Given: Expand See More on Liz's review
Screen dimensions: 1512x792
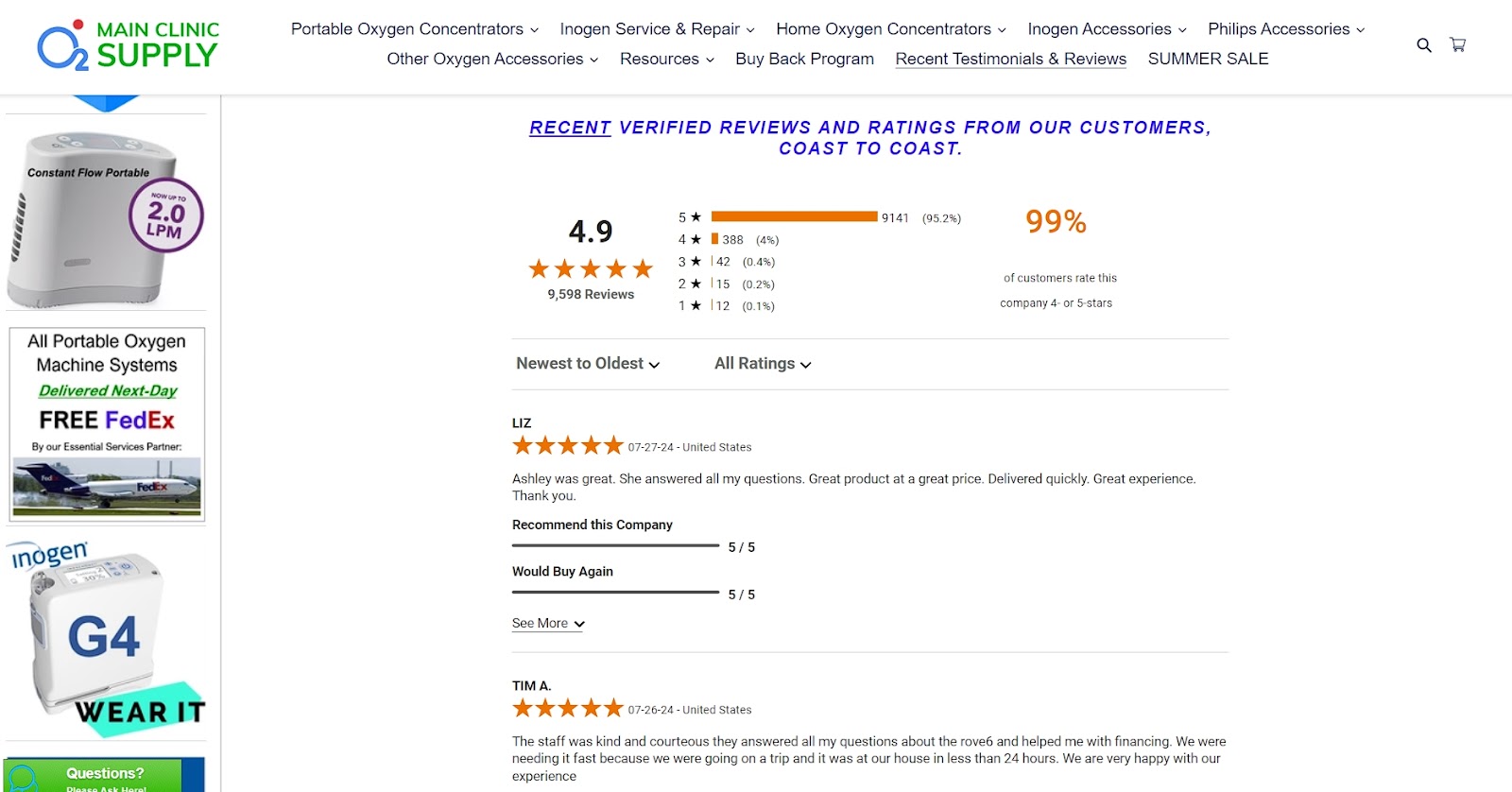Looking at the screenshot, I should (548, 624).
